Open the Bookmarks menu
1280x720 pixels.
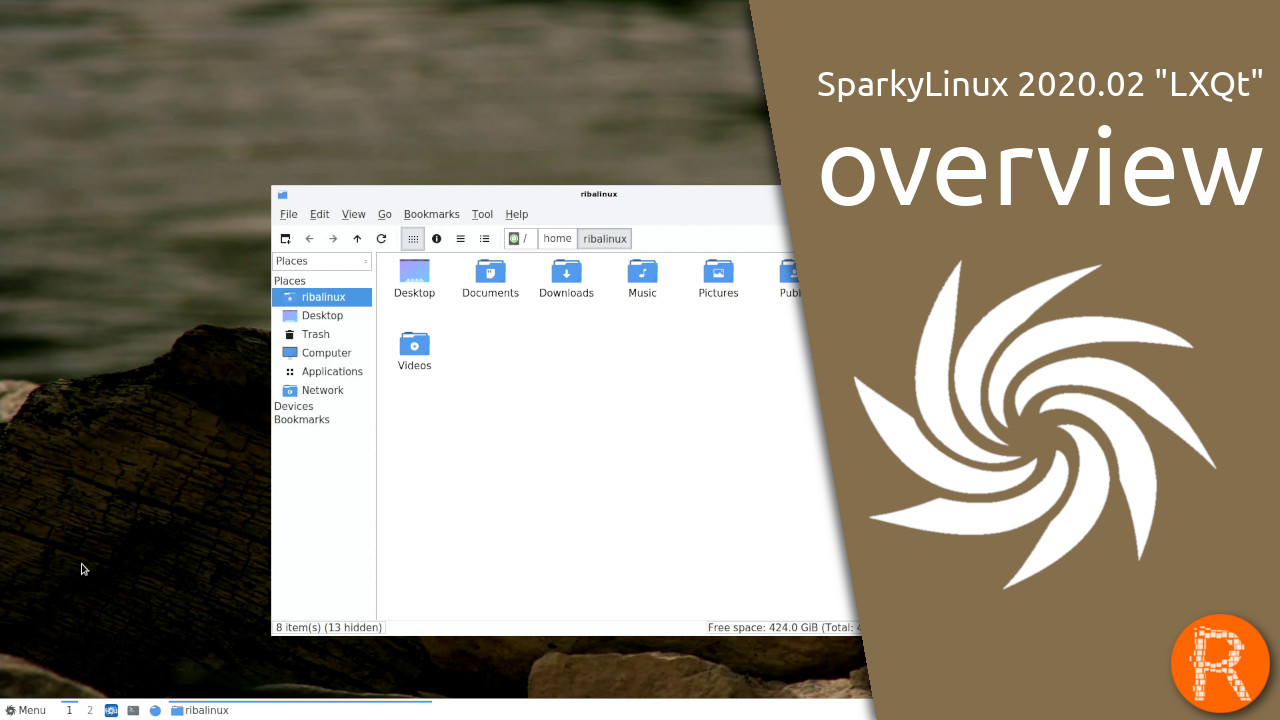coord(432,214)
